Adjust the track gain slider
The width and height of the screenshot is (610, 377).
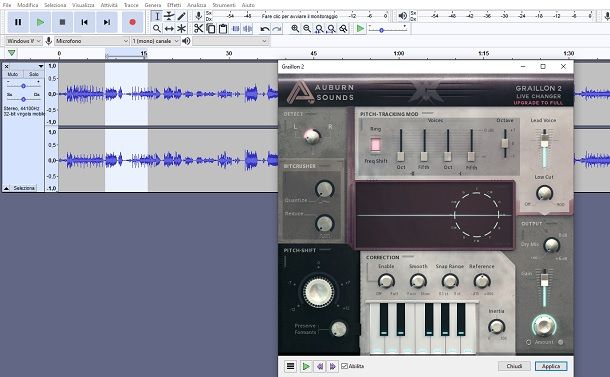pyautogui.click(x=23, y=86)
